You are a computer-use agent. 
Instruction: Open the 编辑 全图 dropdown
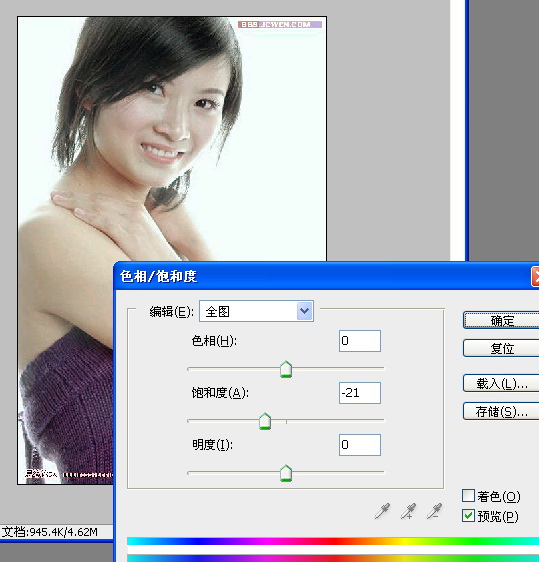pyautogui.click(x=257, y=311)
